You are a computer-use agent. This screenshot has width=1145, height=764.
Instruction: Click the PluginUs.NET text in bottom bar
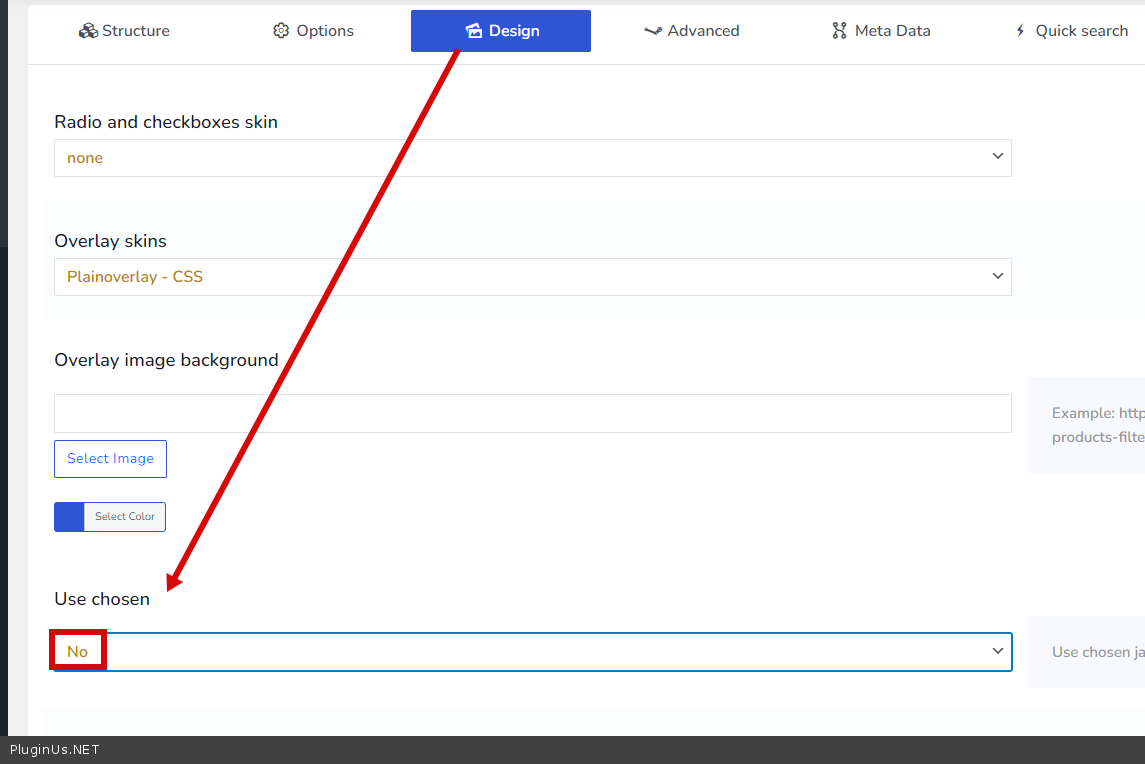(x=55, y=750)
